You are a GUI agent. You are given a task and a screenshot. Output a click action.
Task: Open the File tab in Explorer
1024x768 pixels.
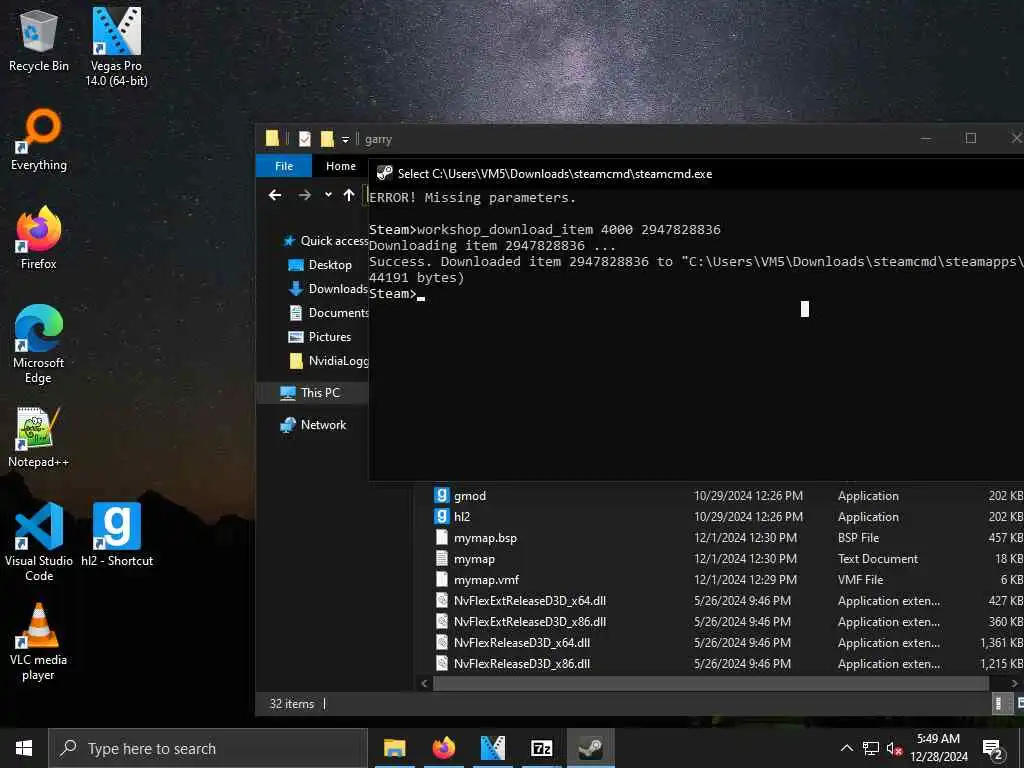(x=283, y=166)
